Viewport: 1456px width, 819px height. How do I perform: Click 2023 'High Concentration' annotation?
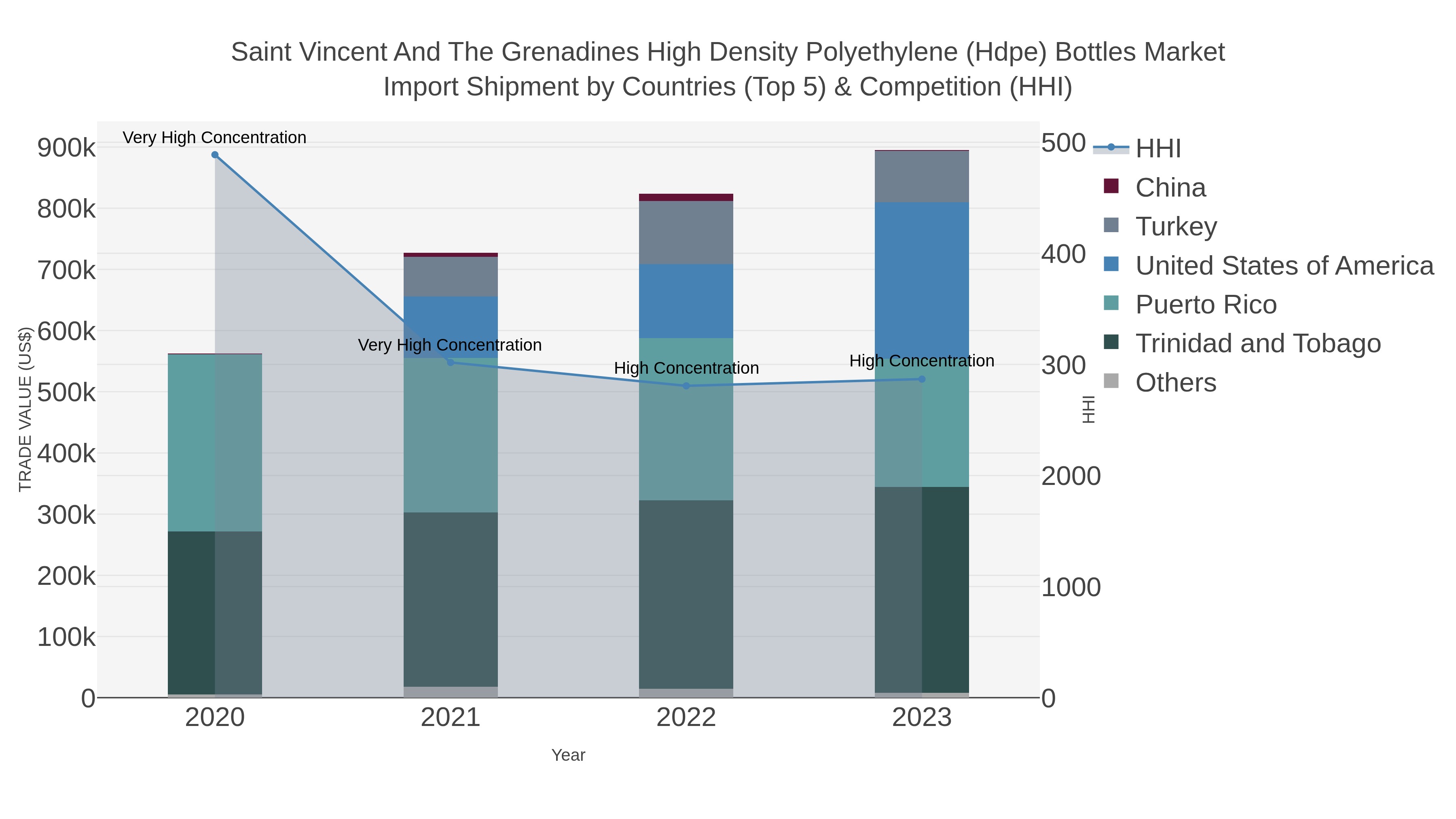[922, 361]
